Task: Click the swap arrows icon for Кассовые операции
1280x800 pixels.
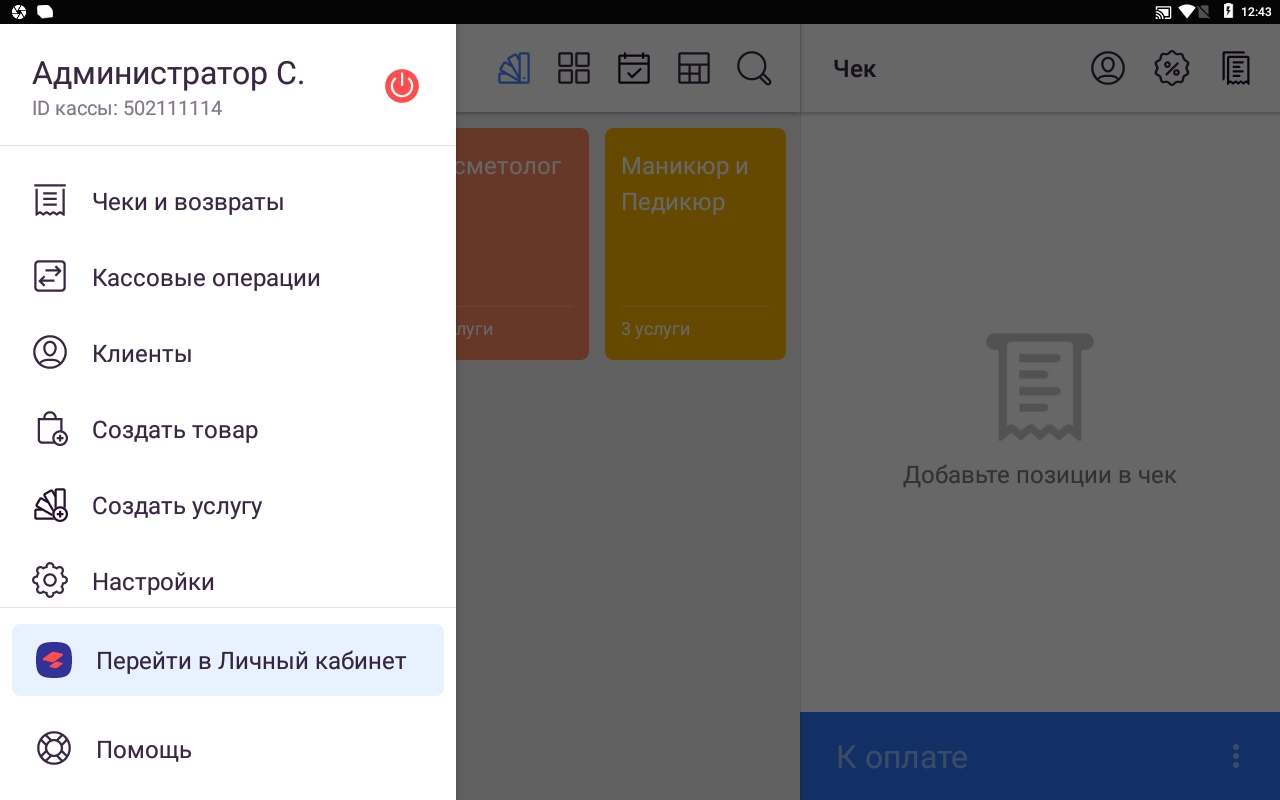Action: [50, 277]
